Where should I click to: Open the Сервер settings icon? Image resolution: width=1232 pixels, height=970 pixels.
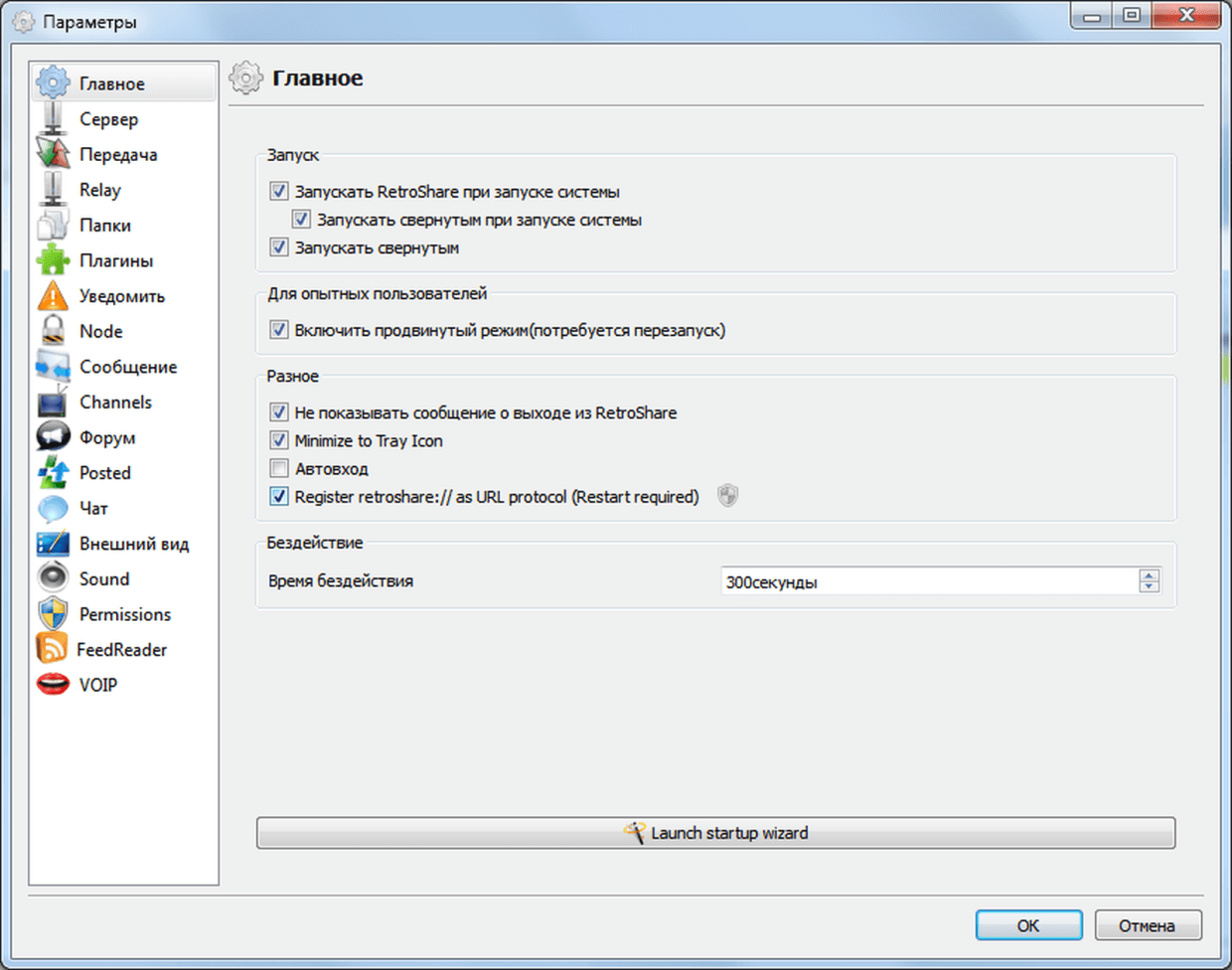point(53,119)
